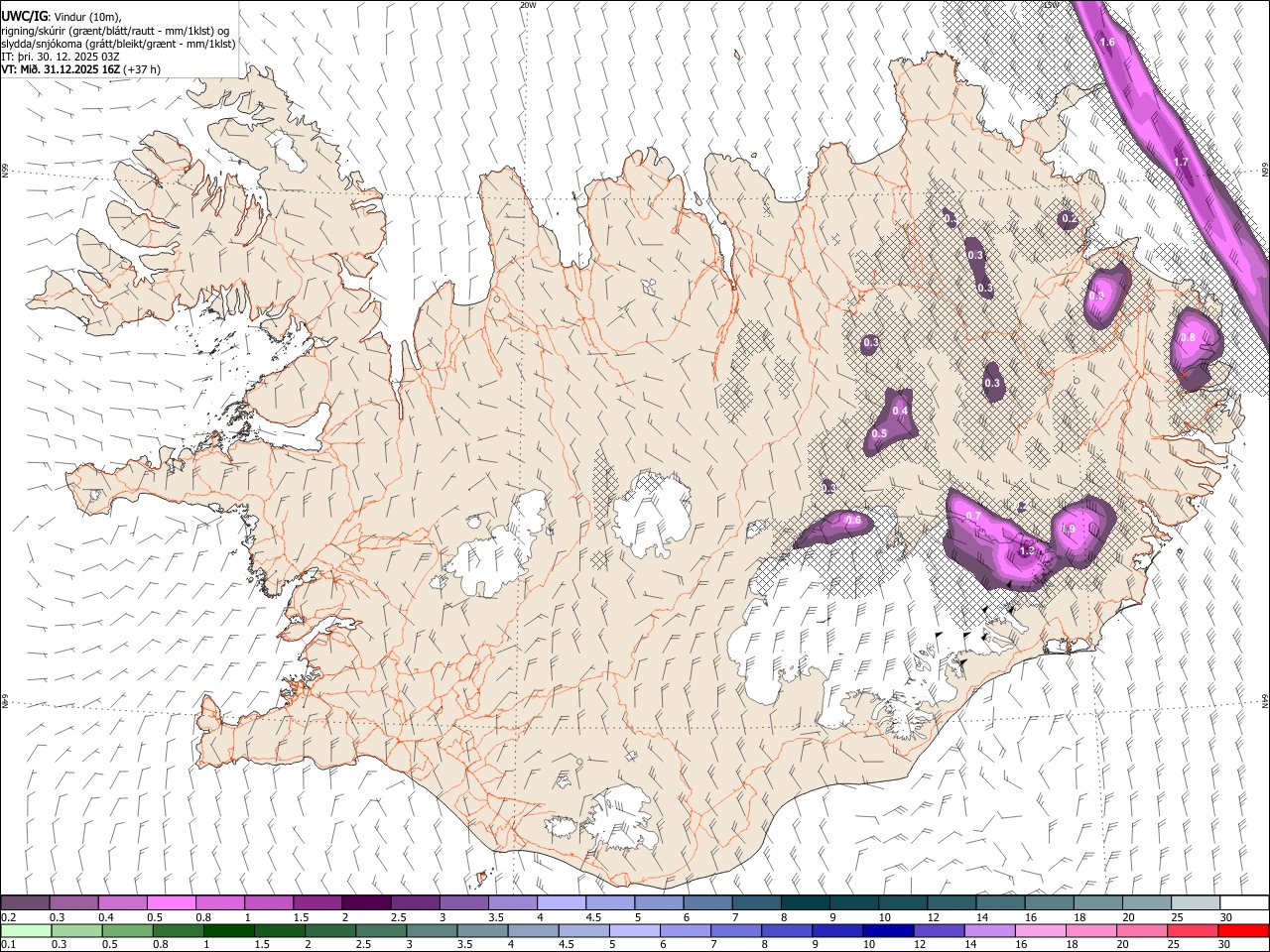The image size is (1270, 952).
Task: Pick the 0.5 bright pink swatch, top legend row
Action: pyautogui.click(x=171, y=903)
